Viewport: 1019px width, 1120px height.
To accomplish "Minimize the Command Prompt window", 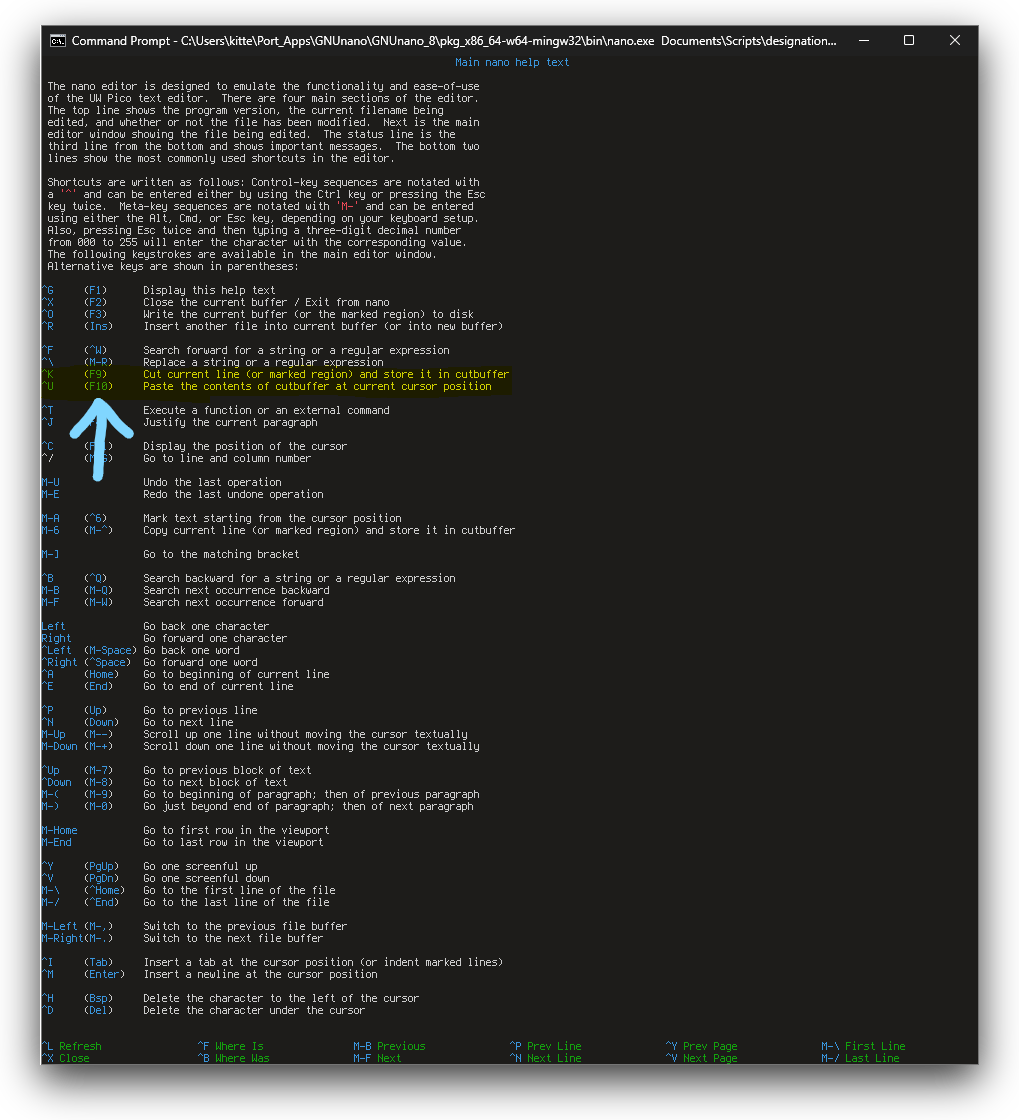I will (x=864, y=41).
